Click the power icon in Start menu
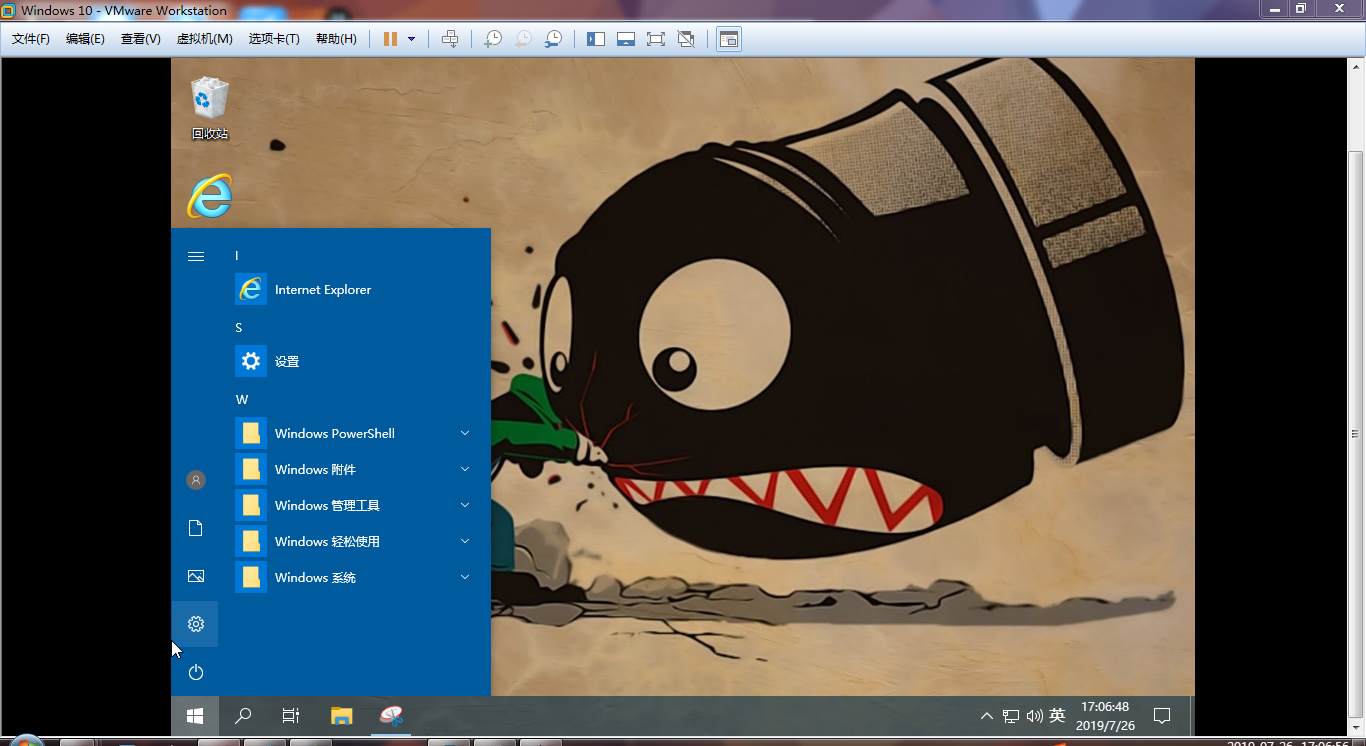The width and height of the screenshot is (1366, 746). pyautogui.click(x=196, y=672)
